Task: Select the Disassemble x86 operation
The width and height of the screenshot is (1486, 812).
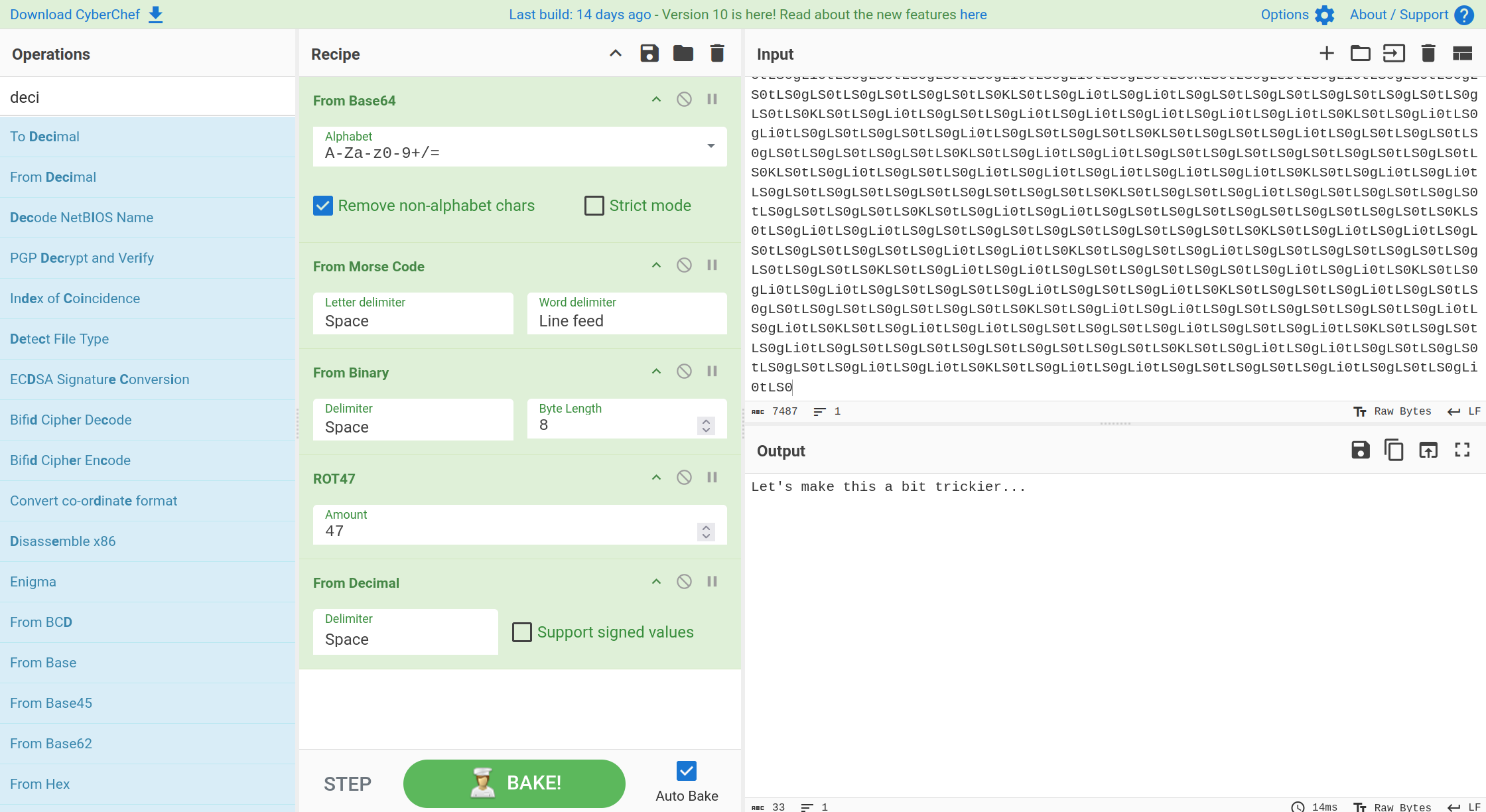Action: point(148,541)
